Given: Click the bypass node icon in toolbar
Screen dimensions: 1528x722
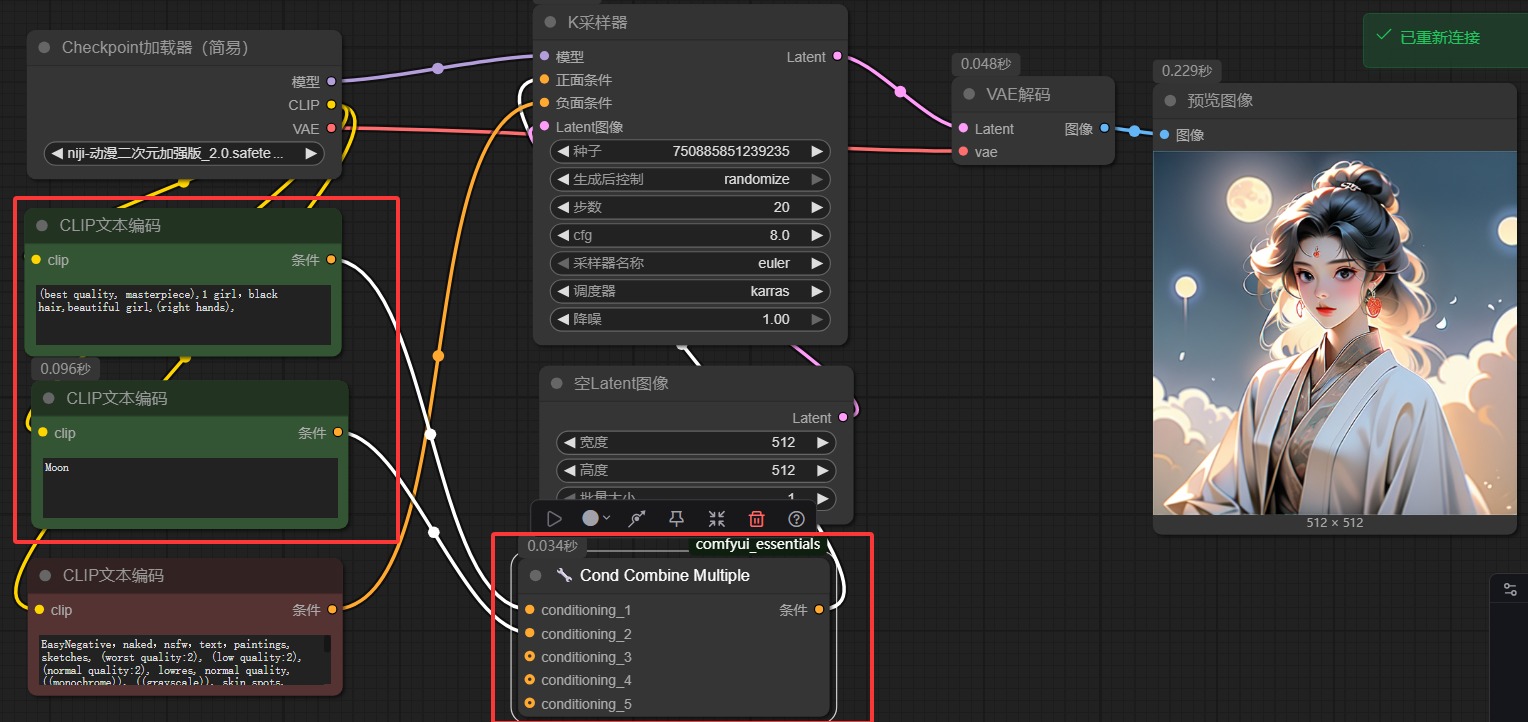Looking at the screenshot, I should (x=637, y=518).
